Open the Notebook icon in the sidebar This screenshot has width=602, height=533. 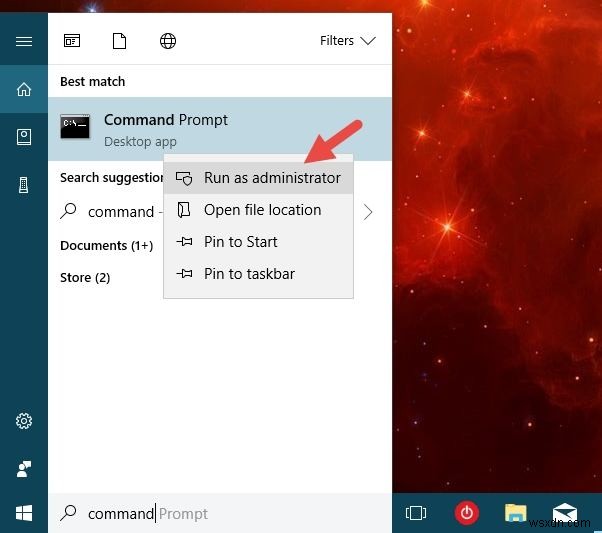tap(24, 137)
